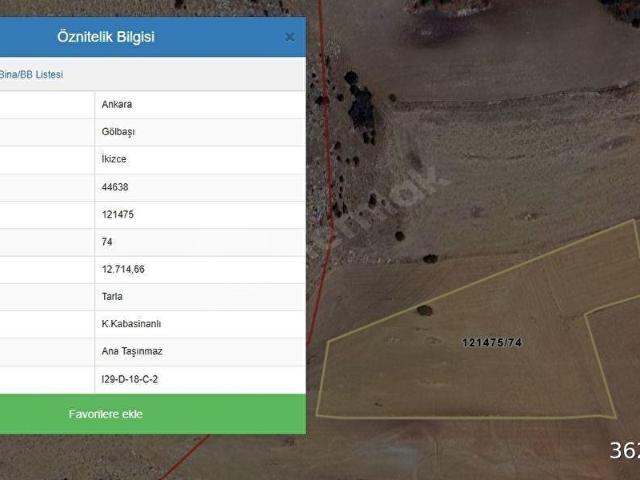Click the 121475/74 parcel label on map
640x480 pixels.
point(492,342)
